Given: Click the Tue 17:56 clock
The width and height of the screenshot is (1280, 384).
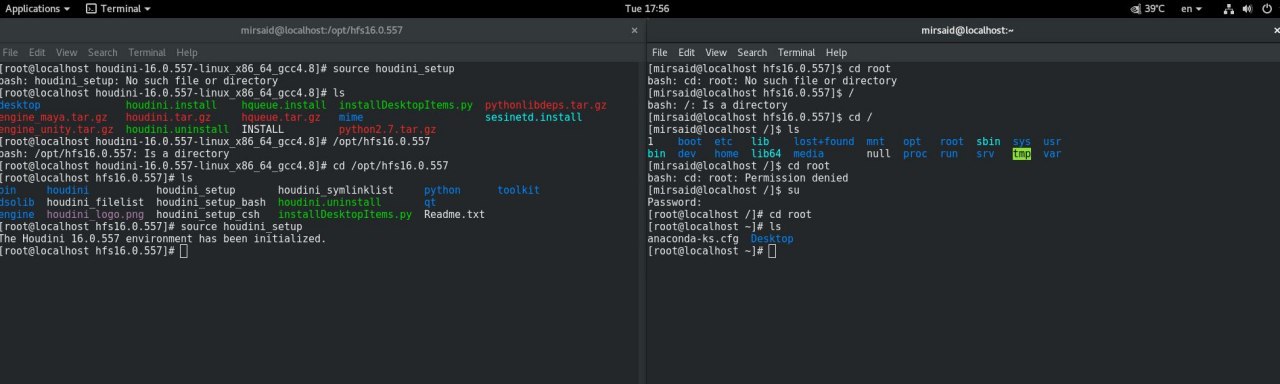Looking at the screenshot, I should pos(647,8).
